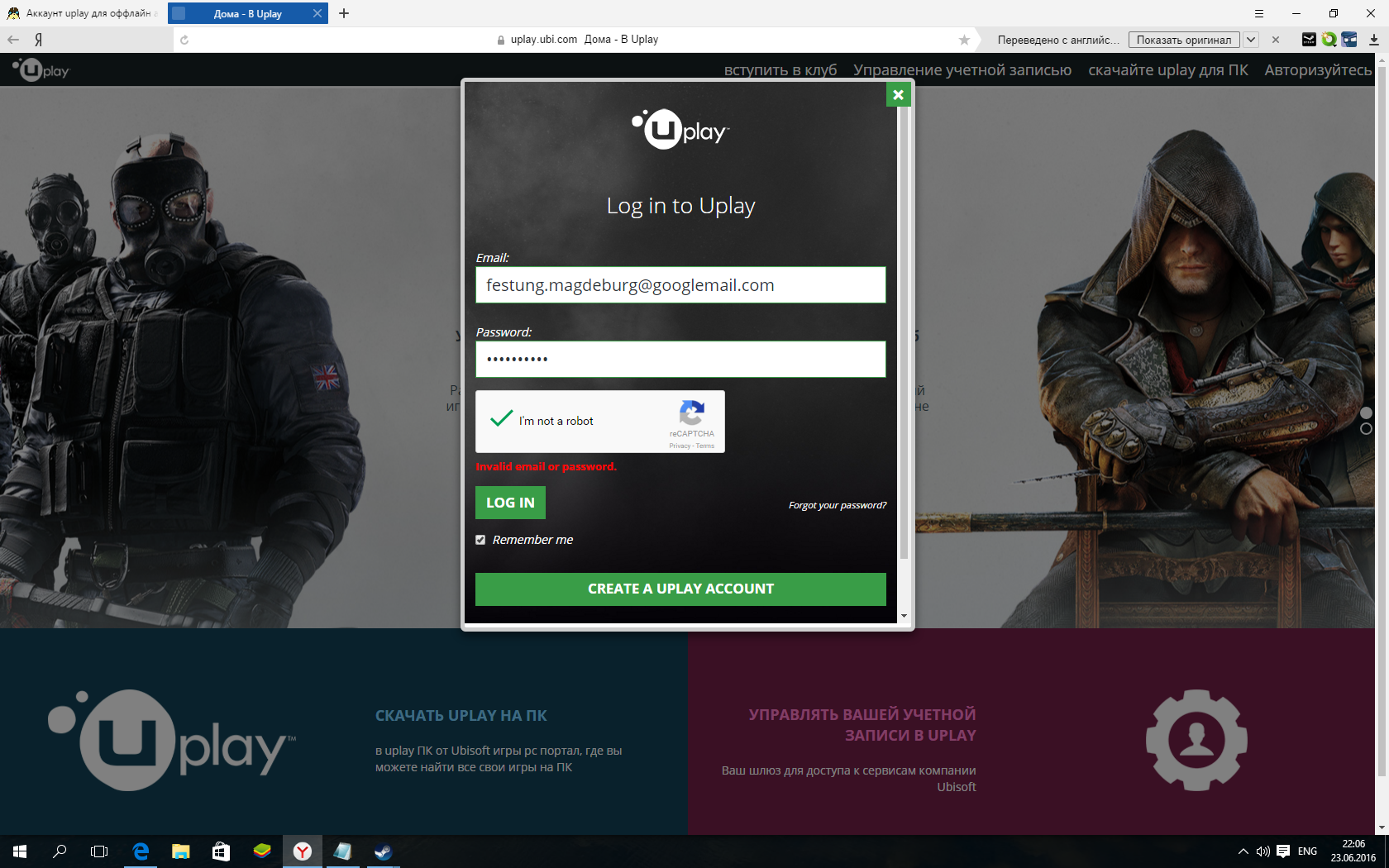Dismiss the translation bar with its X
The width and height of the screenshot is (1389, 868).
tap(1276, 40)
